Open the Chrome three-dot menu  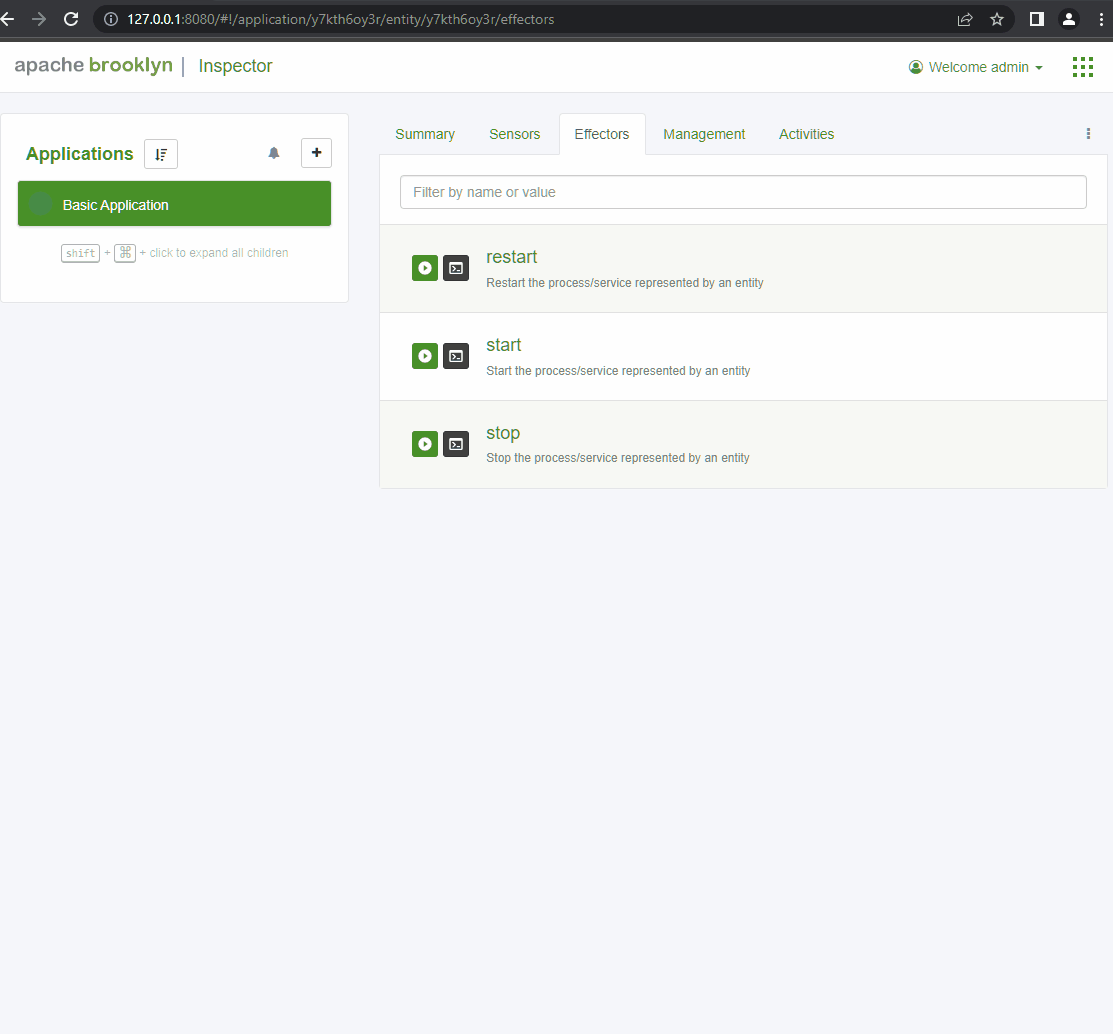[x=1101, y=19]
